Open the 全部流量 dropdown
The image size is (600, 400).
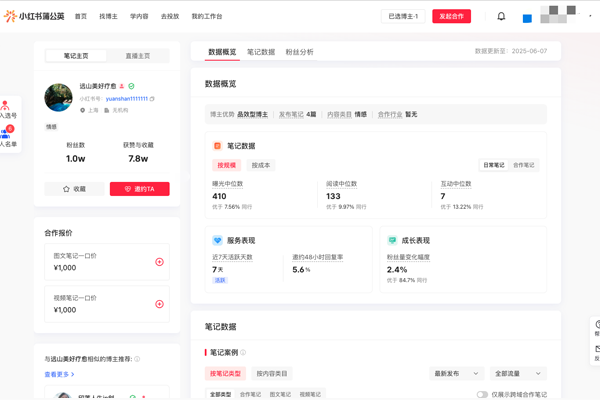(518, 374)
